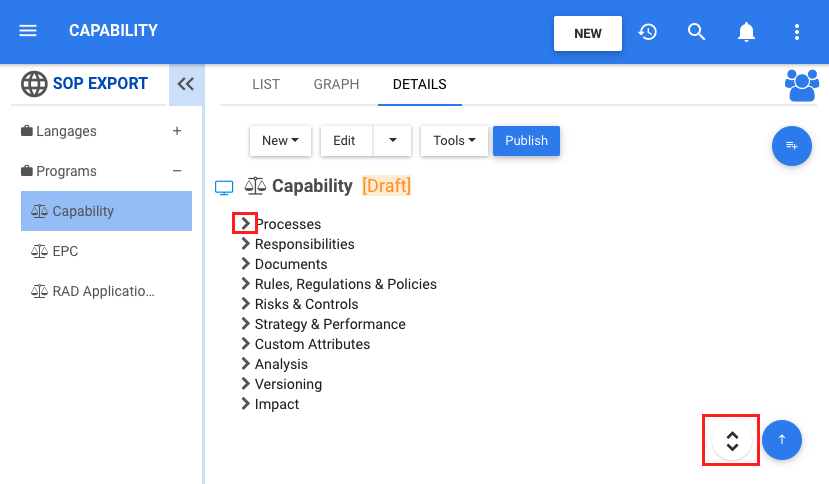Screen dimensions: 829x484
Task: Collapse the Programs folder minus sign
Action: (177, 171)
